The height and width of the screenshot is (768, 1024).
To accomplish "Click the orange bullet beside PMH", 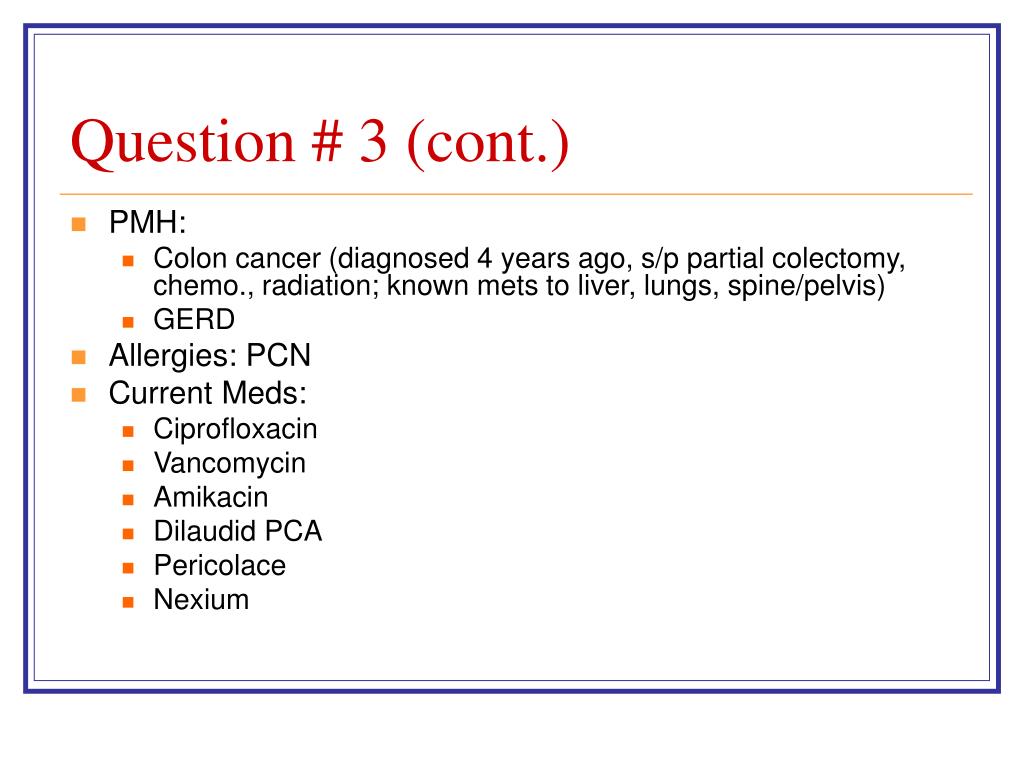I will click(79, 224).
